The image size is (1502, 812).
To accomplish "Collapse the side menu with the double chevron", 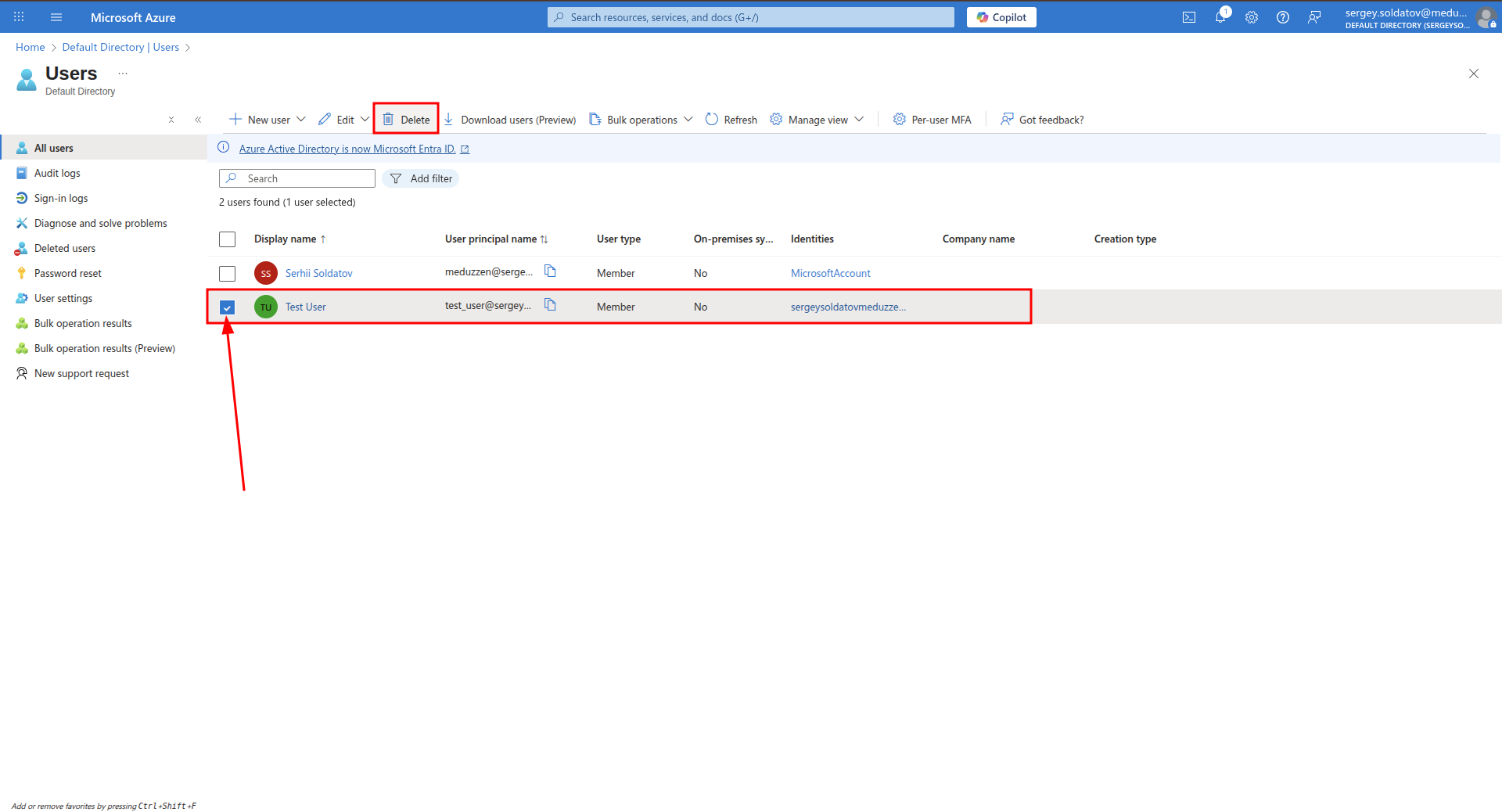I will (198, 120).
